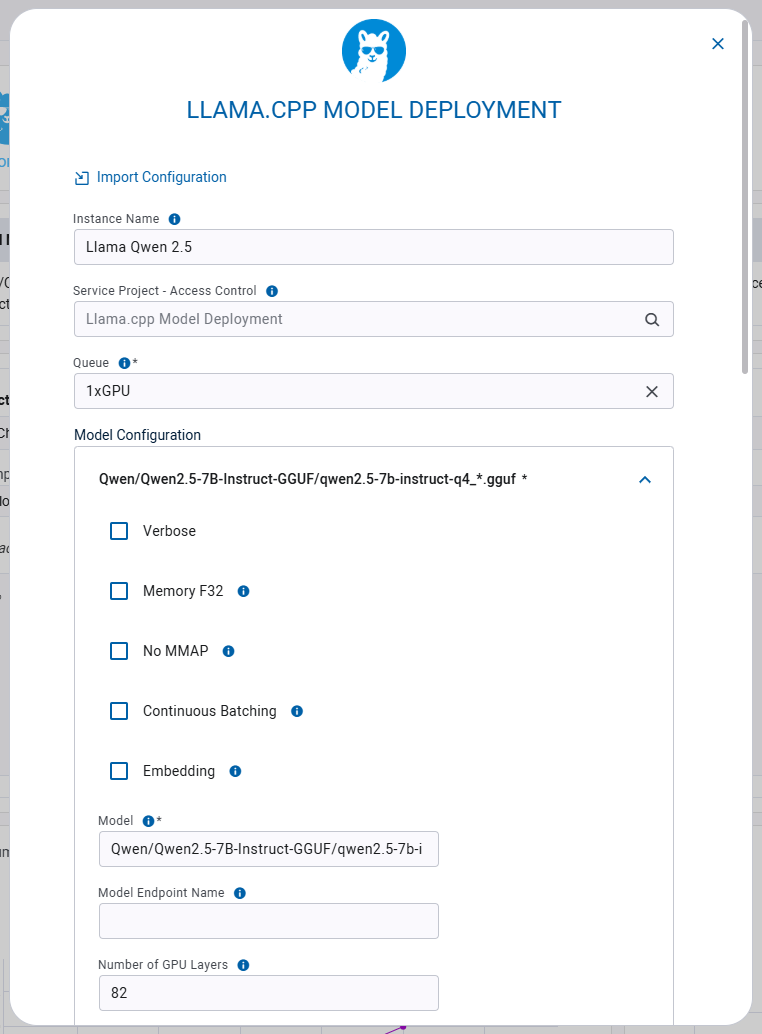
Task: Click info icon next to Number of GPU Layers
Action: click(x=243, y=965)
